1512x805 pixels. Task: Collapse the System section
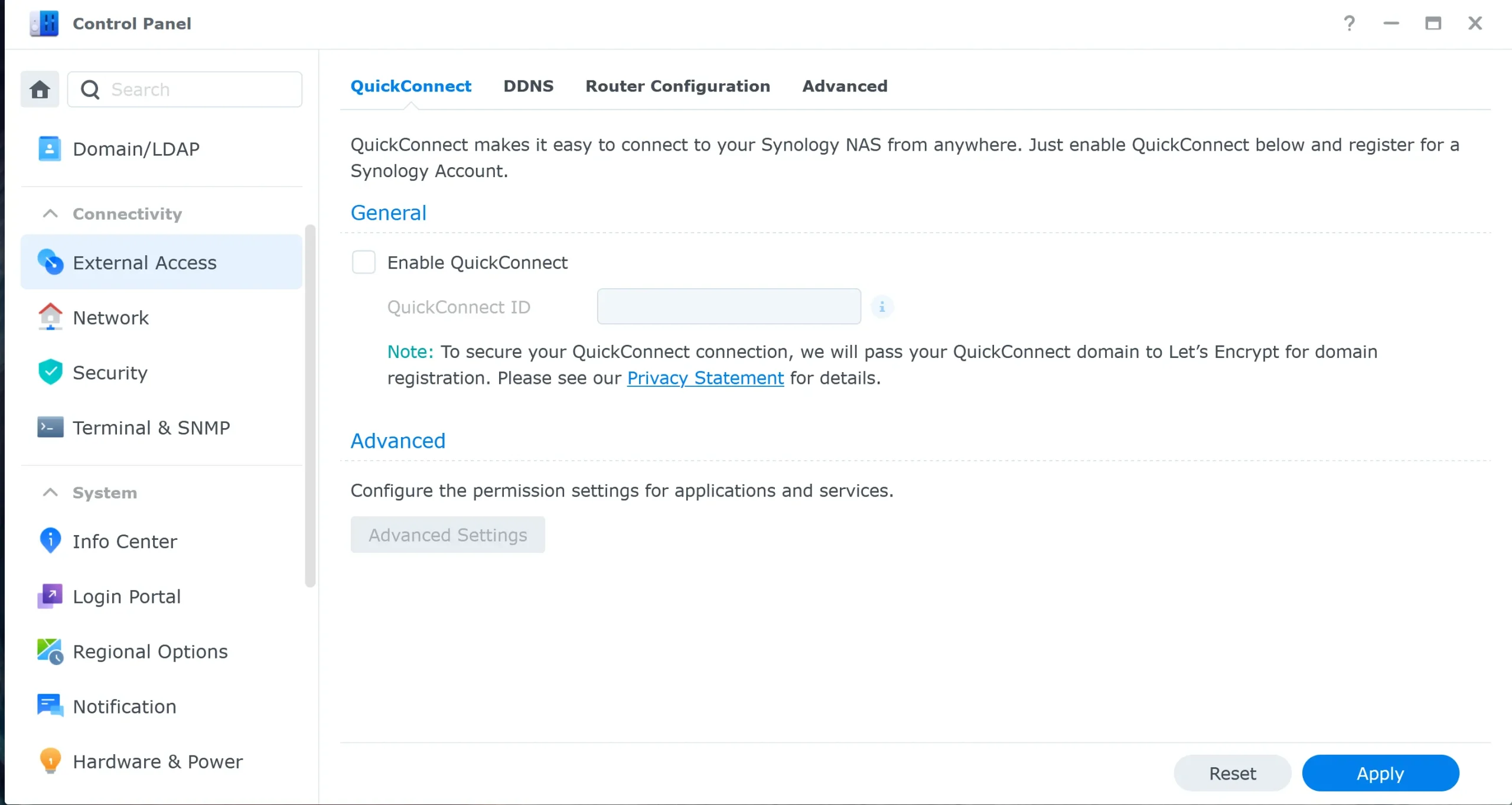coord(50,492)
